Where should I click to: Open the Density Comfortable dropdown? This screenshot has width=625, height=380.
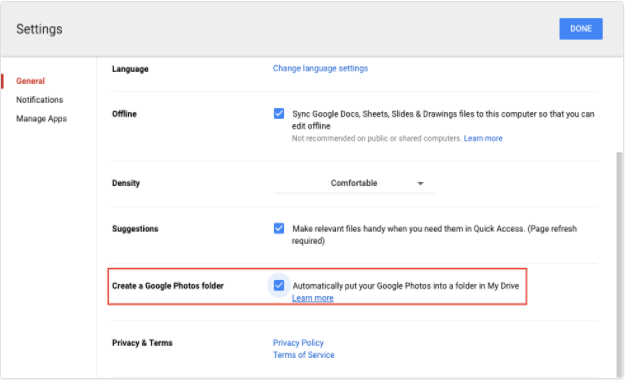point(354,183)
